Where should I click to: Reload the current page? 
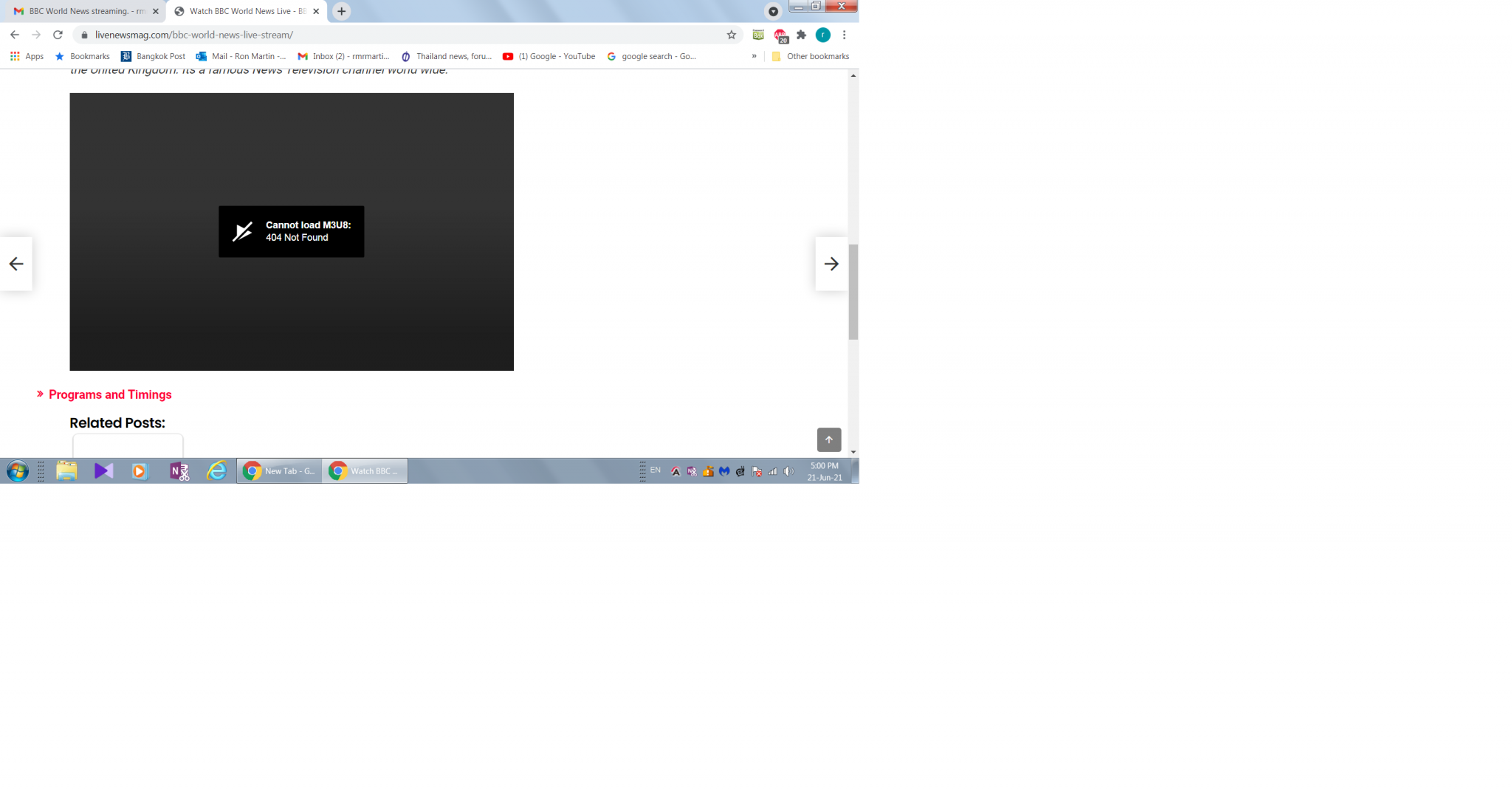(x=58, y=35)
